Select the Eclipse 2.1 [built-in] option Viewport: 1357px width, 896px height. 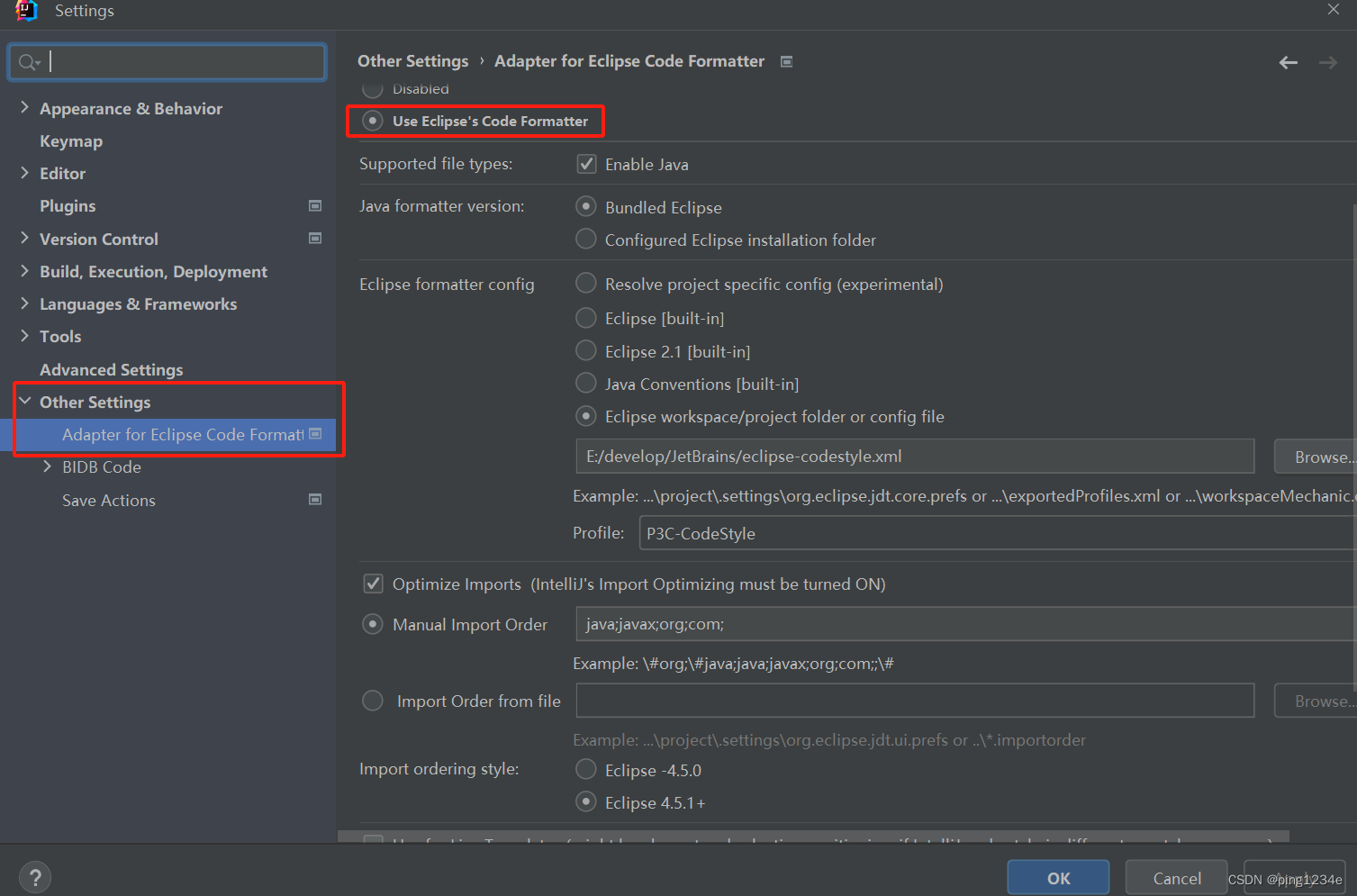pos(585,350)
